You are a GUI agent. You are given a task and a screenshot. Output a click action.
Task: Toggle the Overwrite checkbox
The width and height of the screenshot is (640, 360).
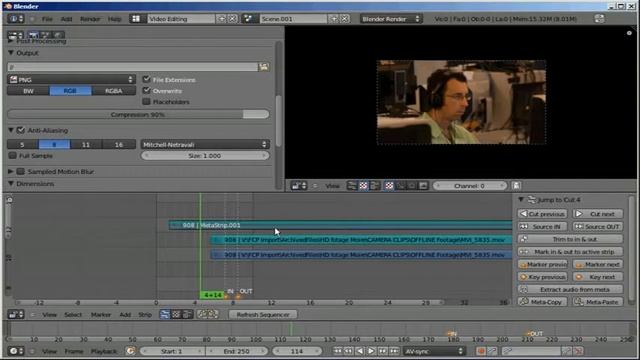147,90
